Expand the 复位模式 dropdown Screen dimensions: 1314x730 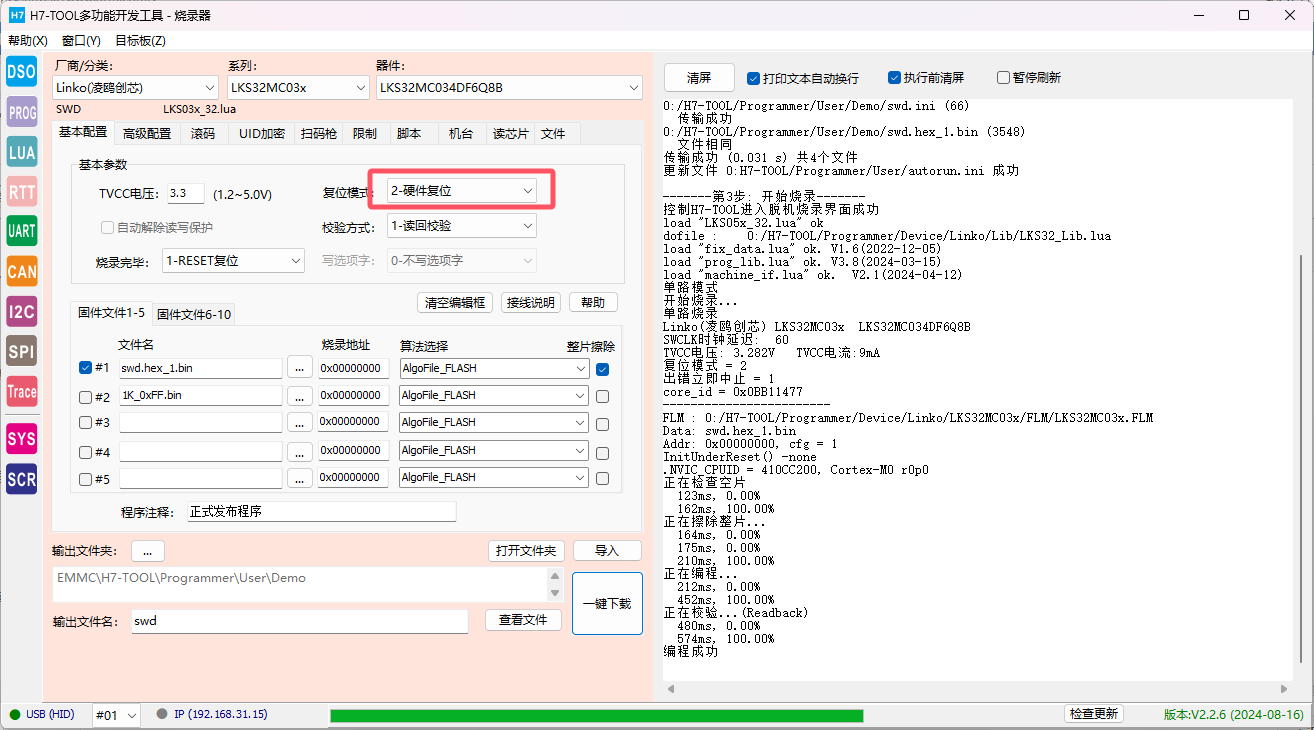(461, 190)
